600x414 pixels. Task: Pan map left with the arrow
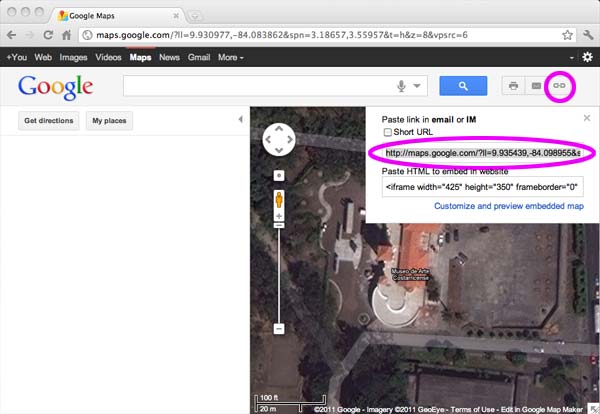[x=268, y=140]
